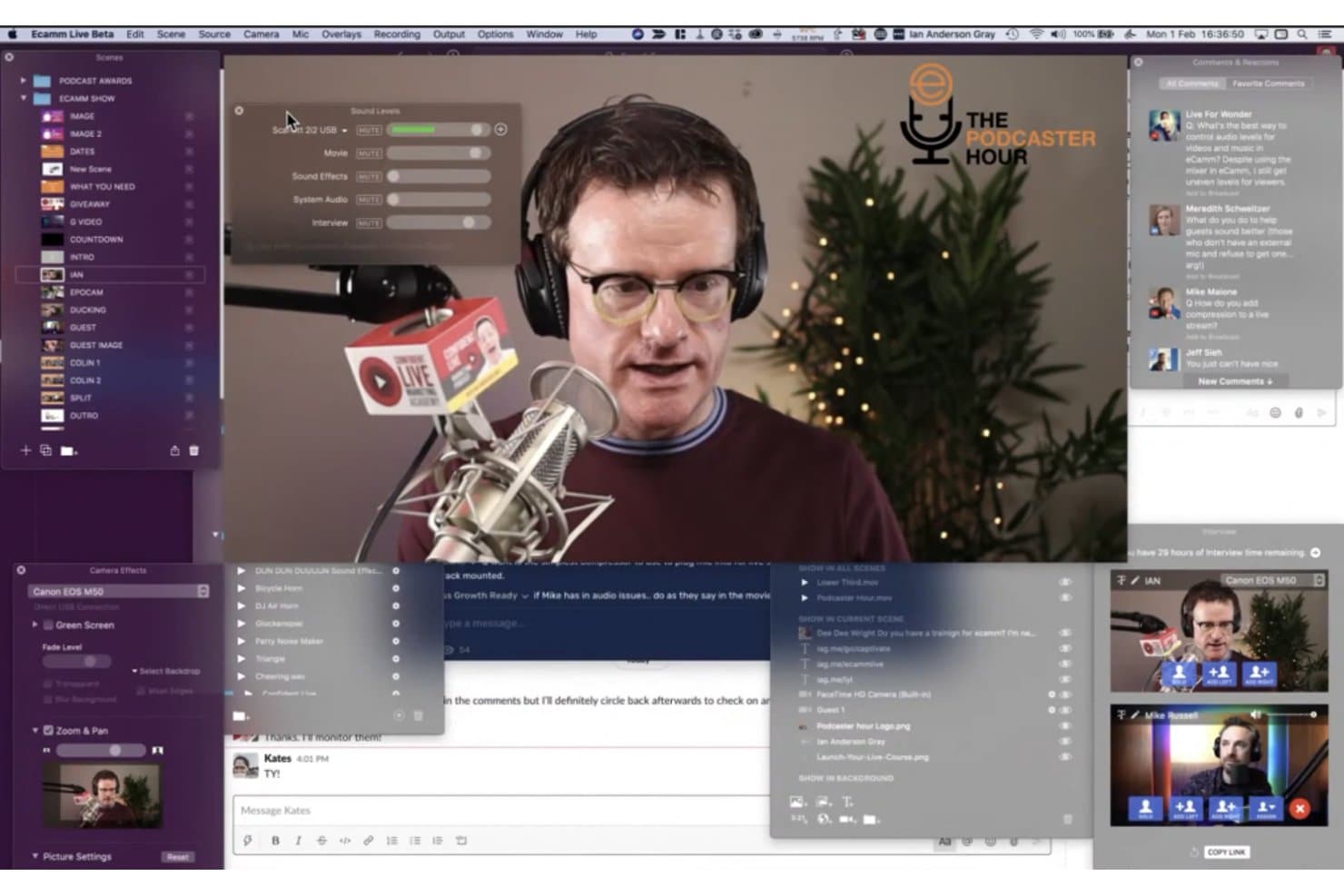Click Solo button on Mike Russell's video
Viewport: 1344px width, 896px height.
coord(1145,808)
